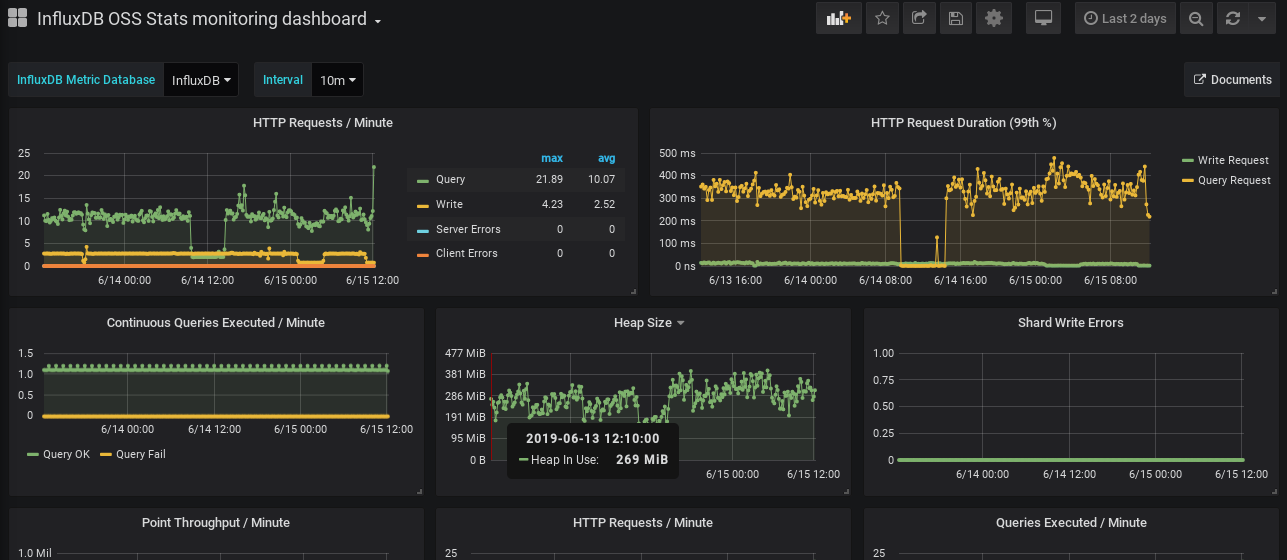
Task: Open the Share dashboard icon
Action: tap(919, 18)
